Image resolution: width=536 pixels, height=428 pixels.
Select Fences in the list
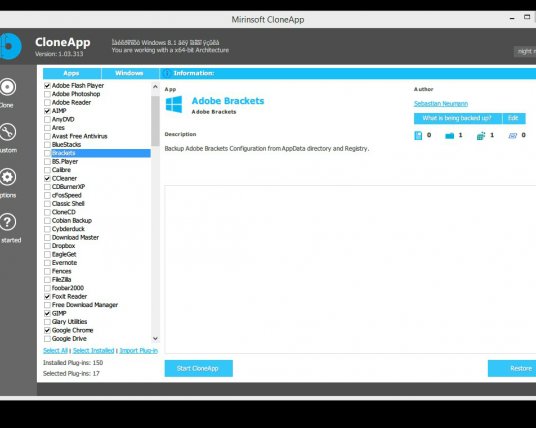click(62, 271)
